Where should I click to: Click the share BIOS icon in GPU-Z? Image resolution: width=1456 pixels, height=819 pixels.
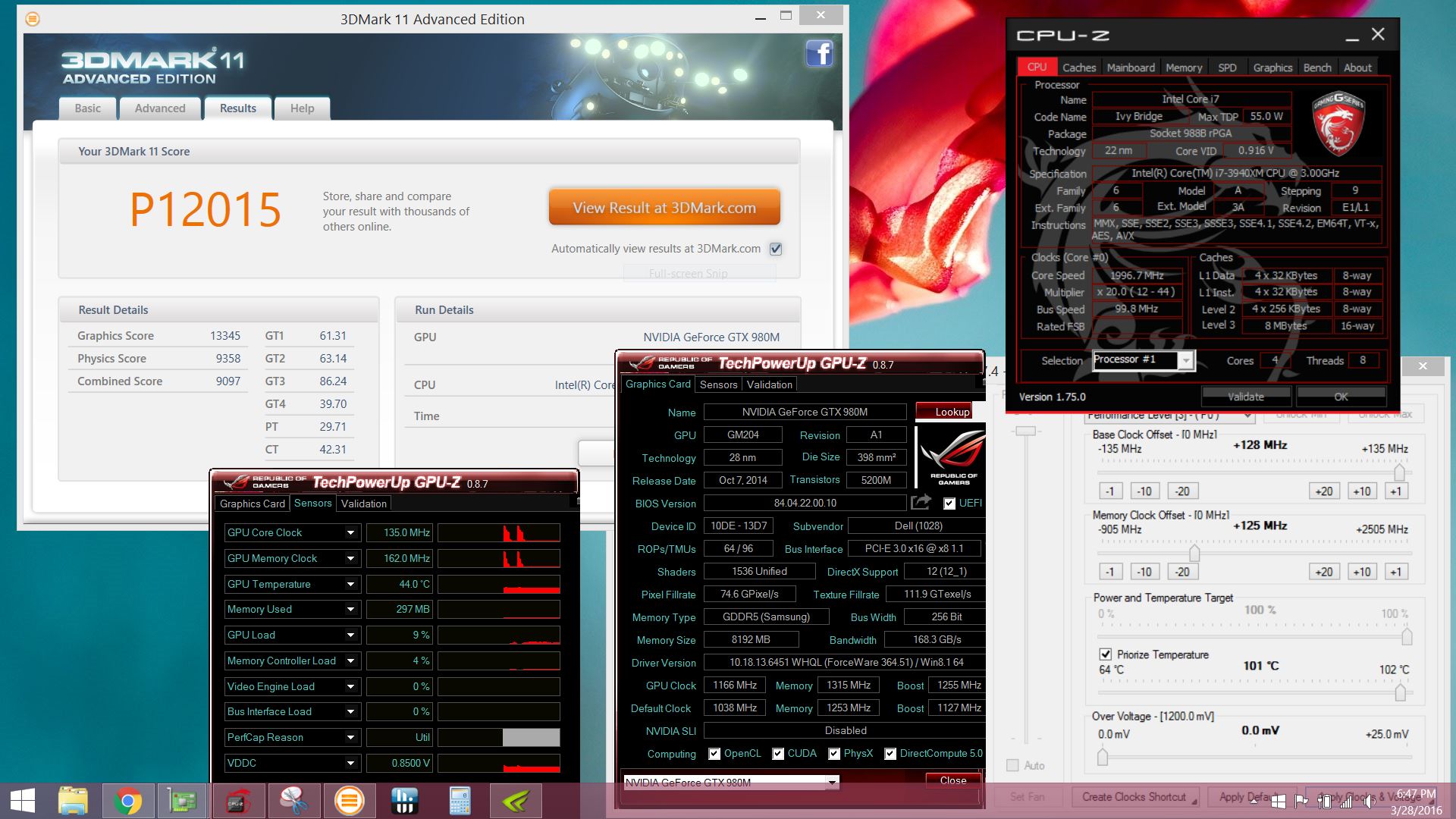pos(921,502)
